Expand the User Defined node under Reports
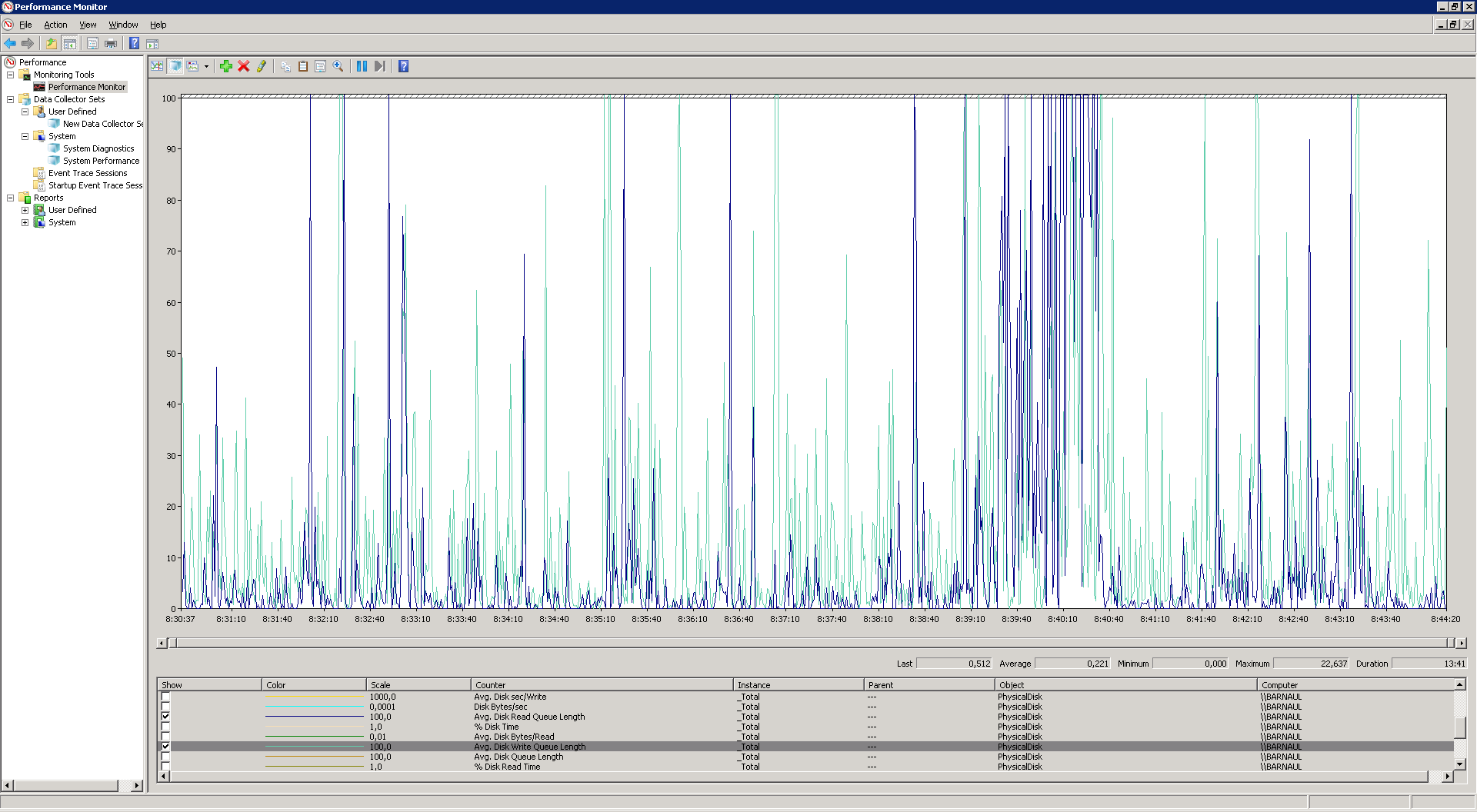 tap(25, 210)
